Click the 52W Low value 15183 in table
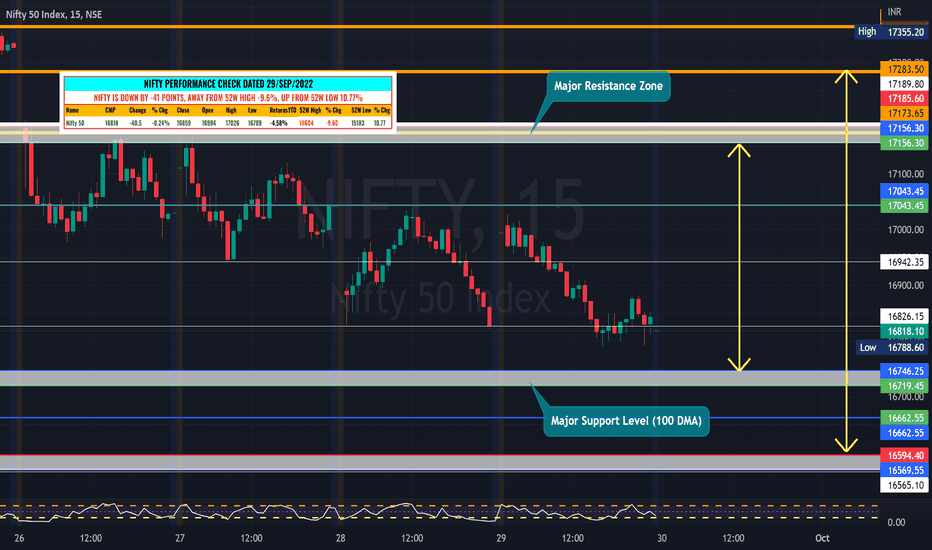This screenshot has height=550, width=932. tap(357, 123)
